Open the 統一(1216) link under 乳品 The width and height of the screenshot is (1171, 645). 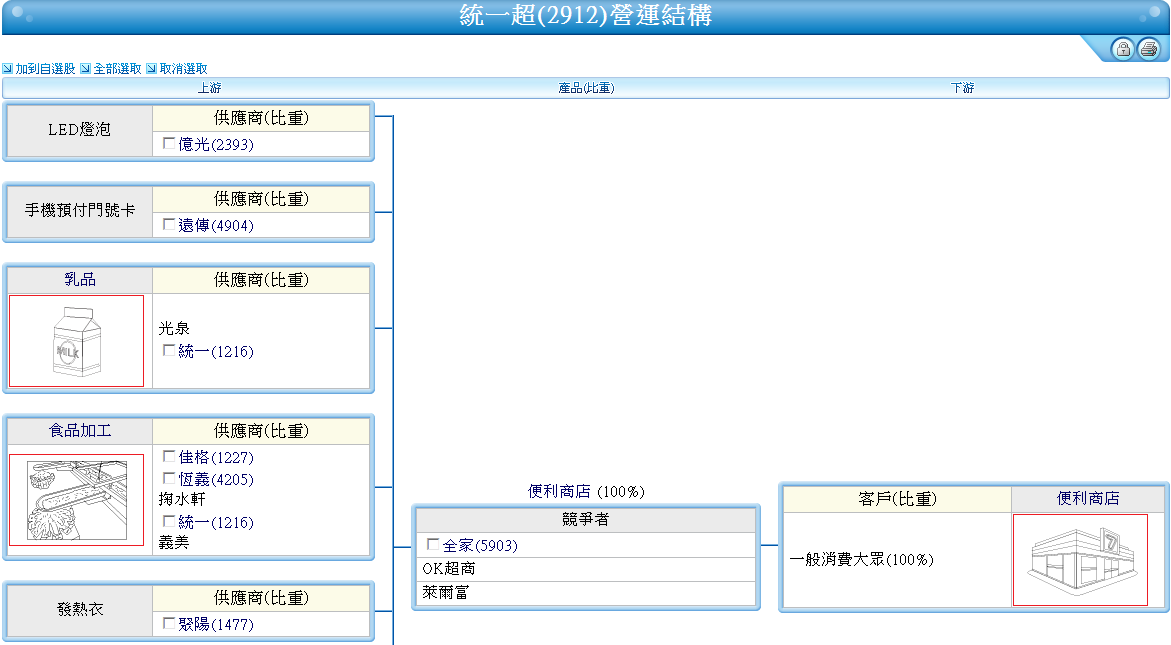tap(216, 352)
